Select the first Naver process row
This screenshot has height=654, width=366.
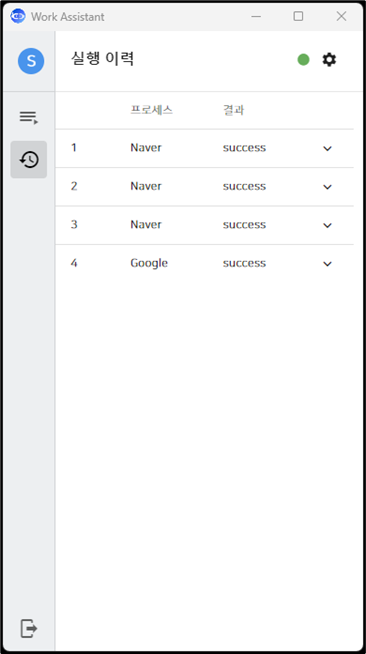(x=204, y=148)
